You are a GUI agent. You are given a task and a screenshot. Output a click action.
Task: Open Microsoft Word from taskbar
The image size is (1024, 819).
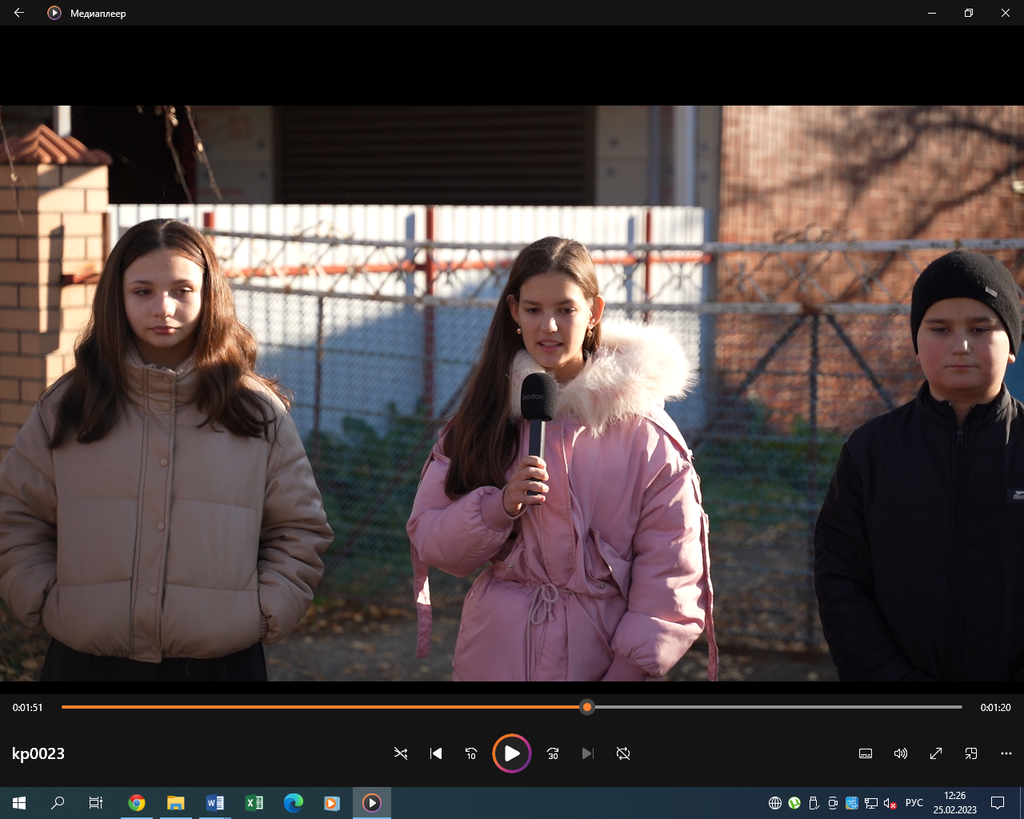(215, 802)
